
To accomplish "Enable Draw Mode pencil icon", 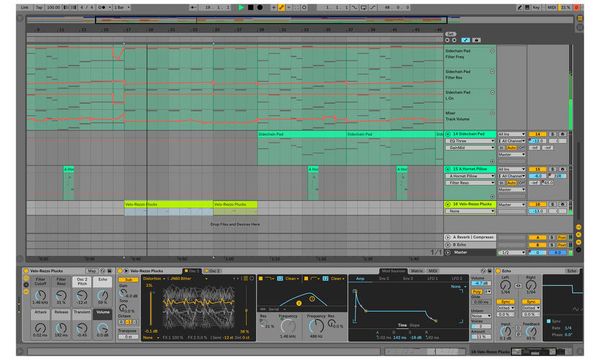I will 520,7.
